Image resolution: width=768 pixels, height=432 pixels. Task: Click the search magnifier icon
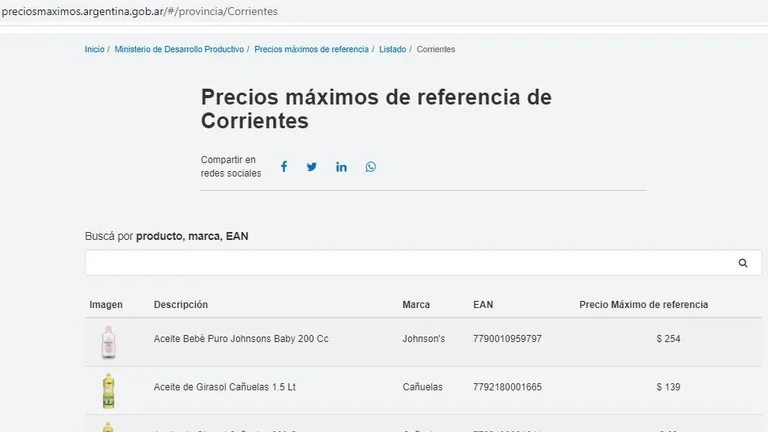click(x=743, y=263)
